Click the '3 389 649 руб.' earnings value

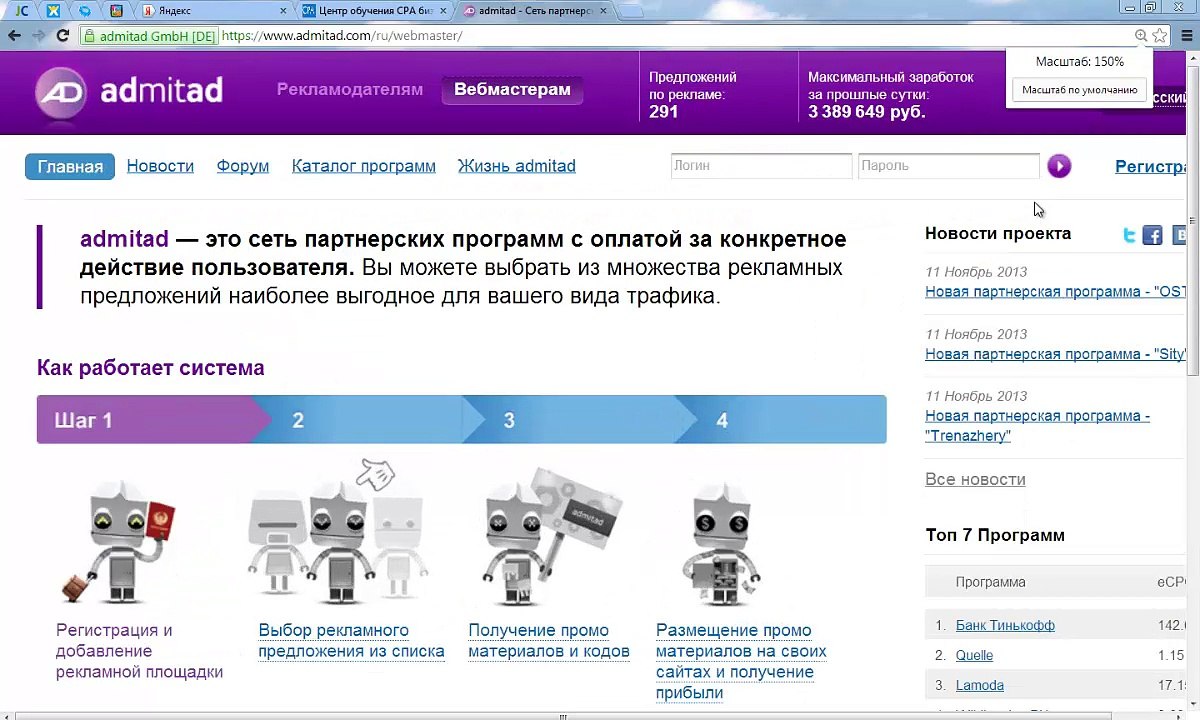(867, 112)
